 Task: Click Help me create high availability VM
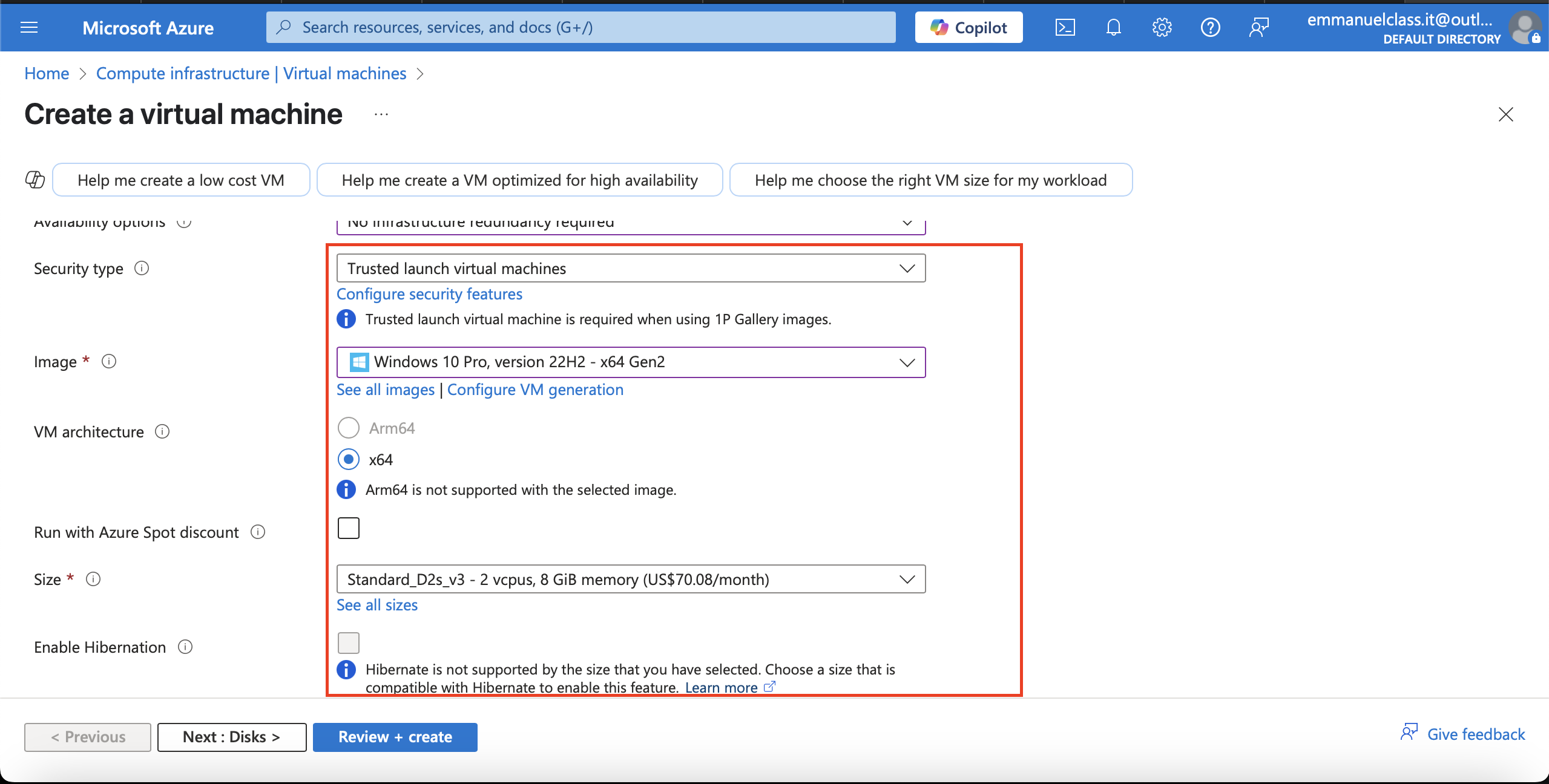click(x=519, y=180)
